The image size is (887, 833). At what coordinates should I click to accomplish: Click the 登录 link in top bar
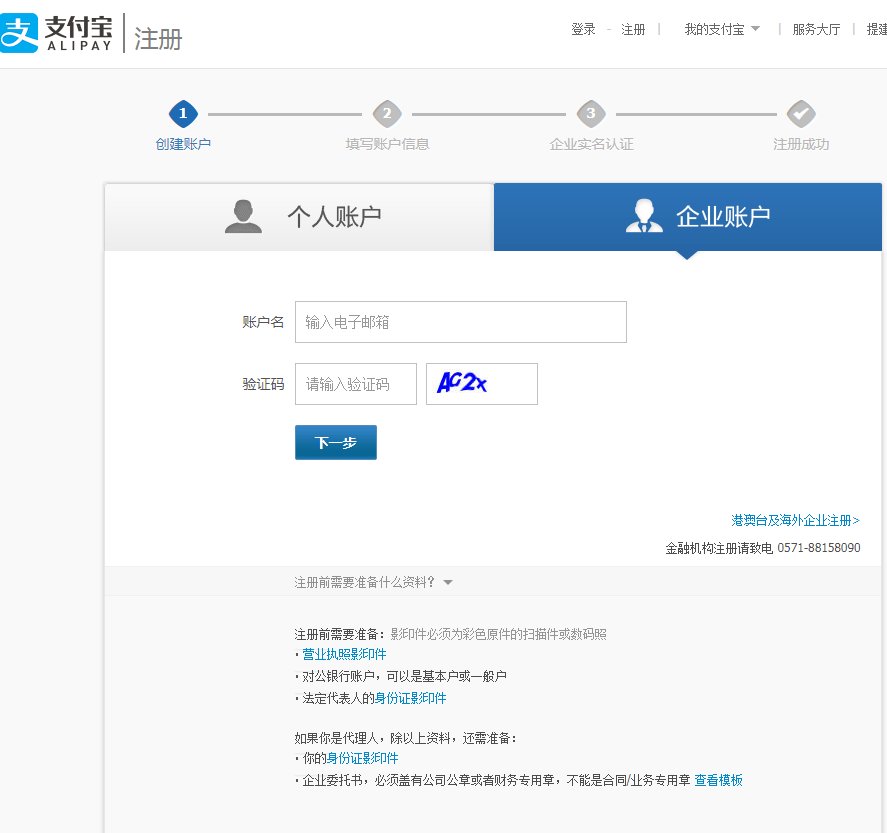[582, 29]
